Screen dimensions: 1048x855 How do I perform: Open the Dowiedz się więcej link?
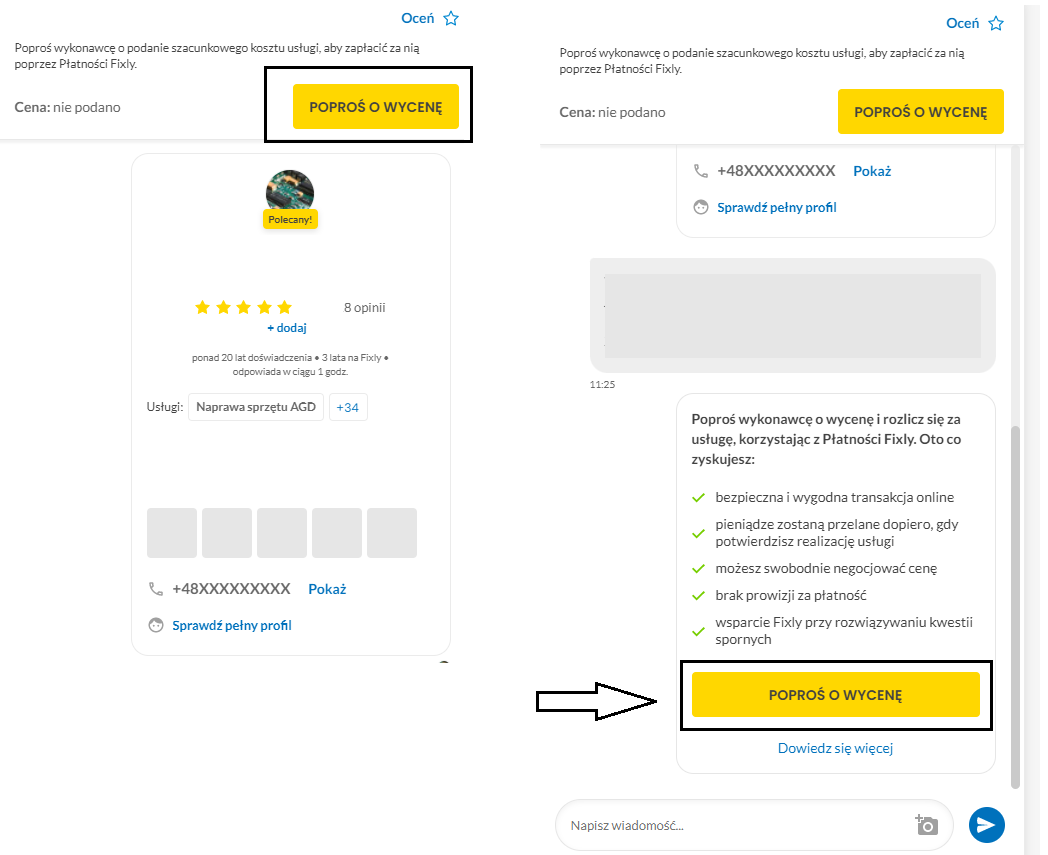pyautogui.click(x=835, y=748)
